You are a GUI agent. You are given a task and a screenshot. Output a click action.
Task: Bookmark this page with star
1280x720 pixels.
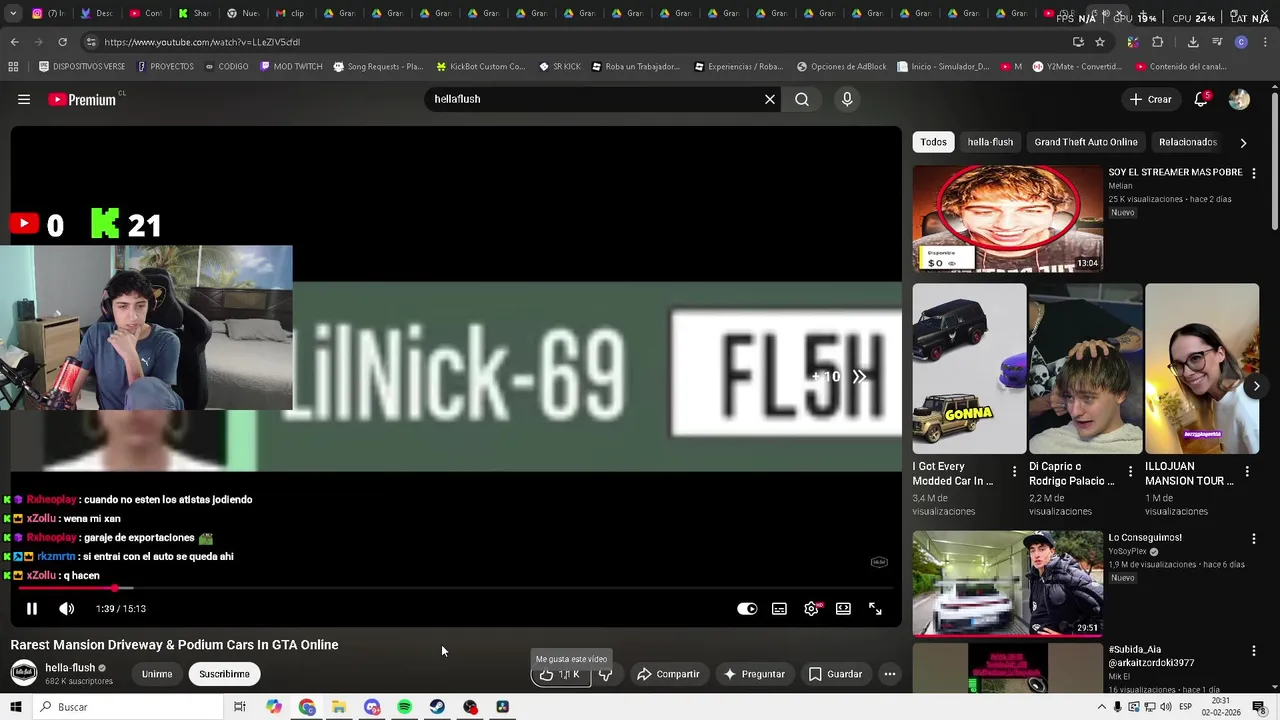click(x=1100, y=42)
